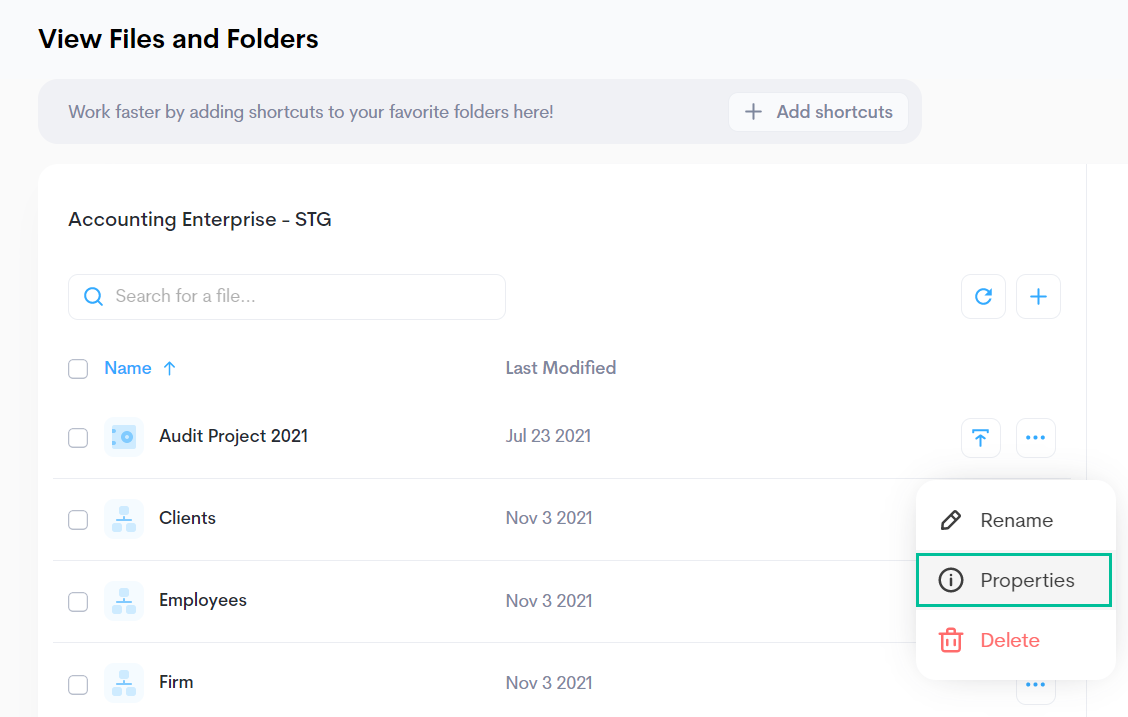Select Rename from the context menu
This screenshot has height=717, width=1128.
(x=1015, y=520)
